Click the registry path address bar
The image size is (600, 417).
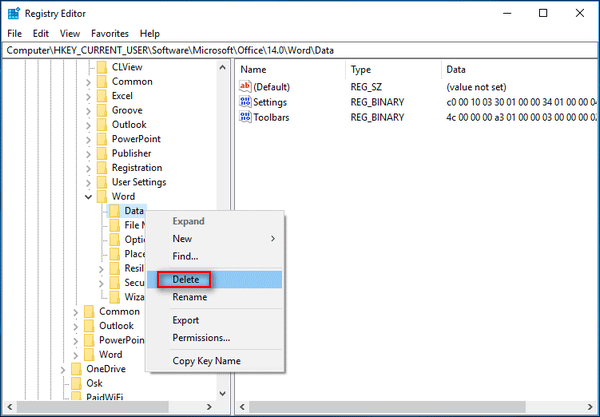pyautogui.click(x=300, y=49)
